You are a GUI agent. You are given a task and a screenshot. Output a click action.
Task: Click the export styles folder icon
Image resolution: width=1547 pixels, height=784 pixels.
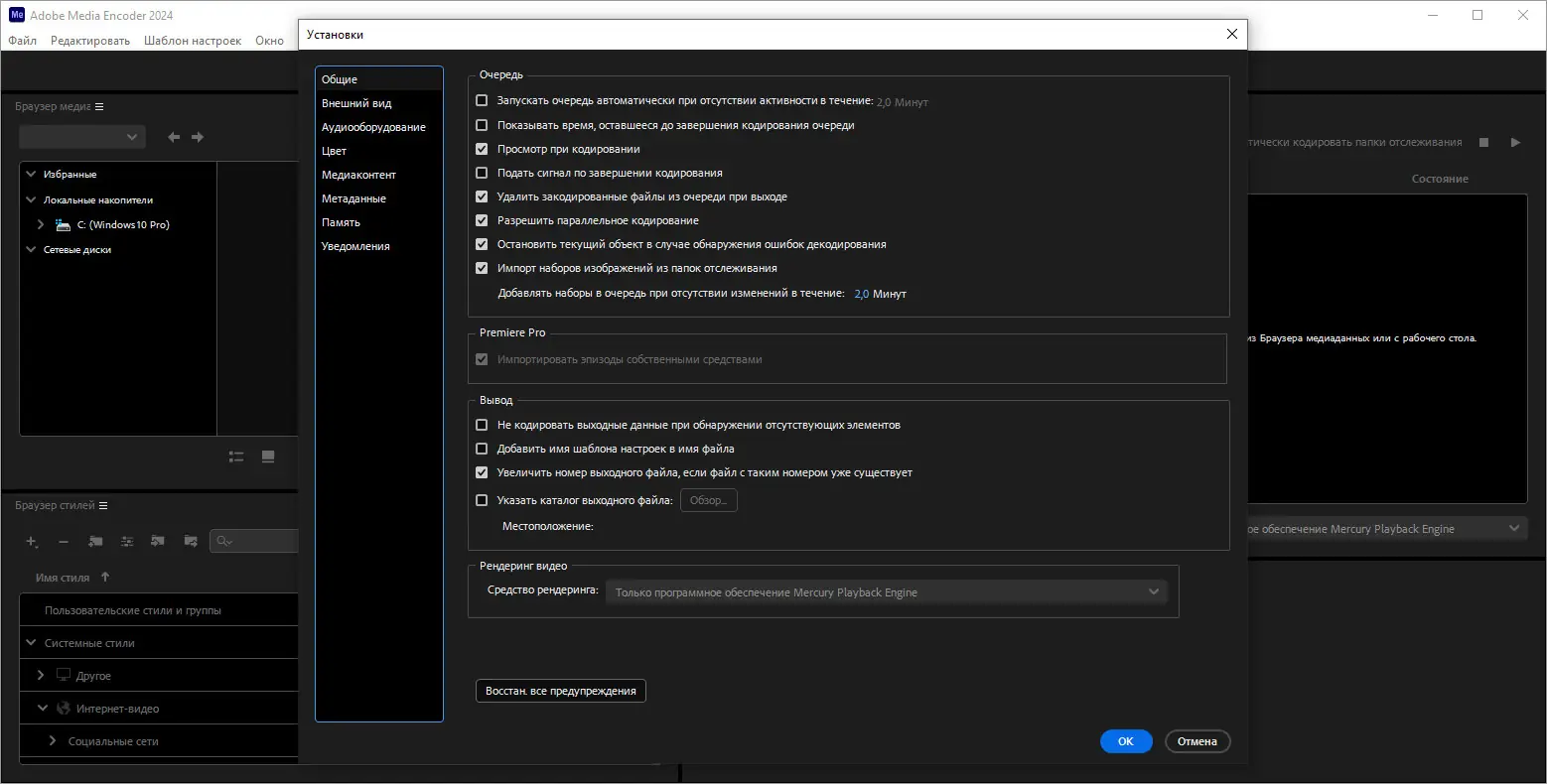[190, 542]
